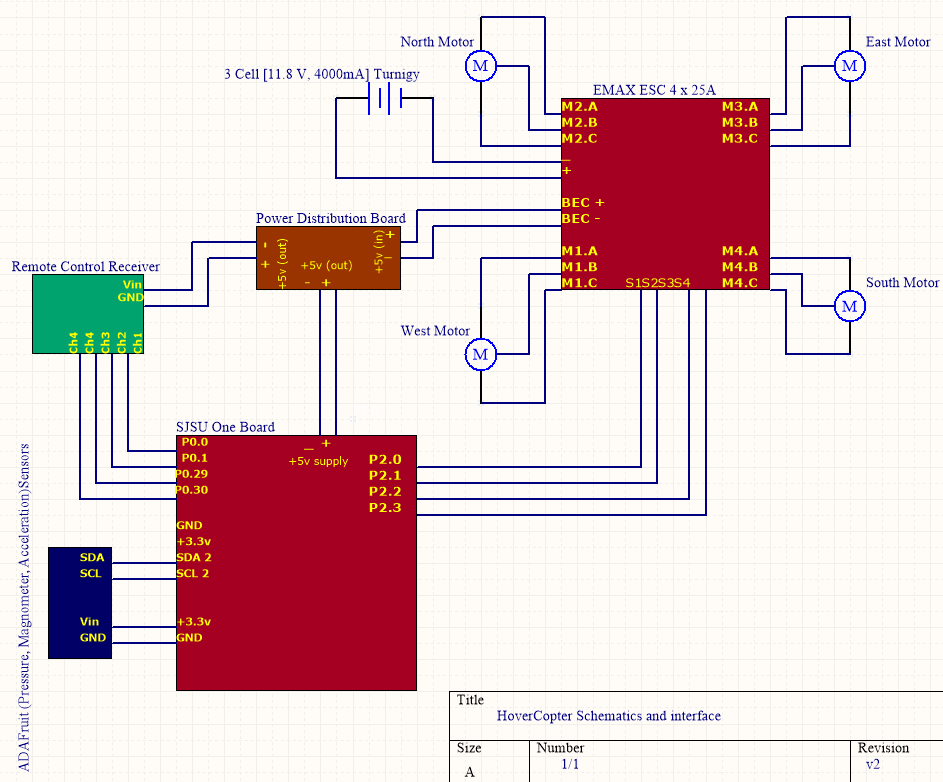
Task: Select the West Motor symbol
Action: click(481, 354)
